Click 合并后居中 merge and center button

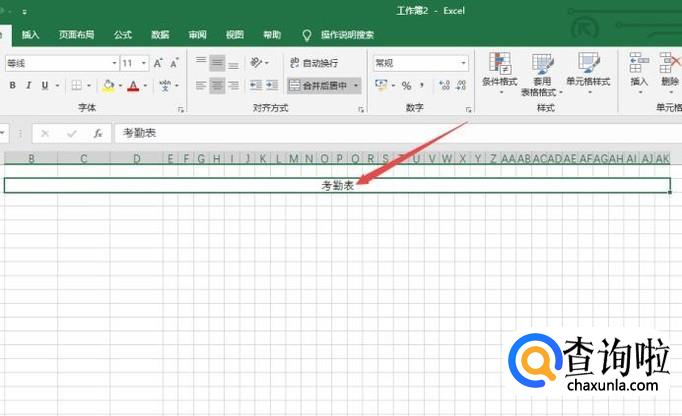pyautogui.click(x=319, y=85)
